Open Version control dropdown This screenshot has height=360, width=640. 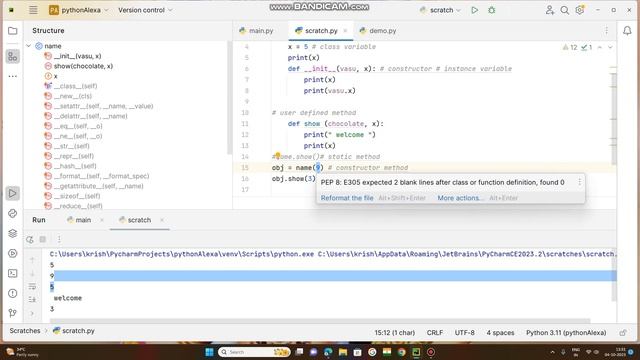[145, 10]
